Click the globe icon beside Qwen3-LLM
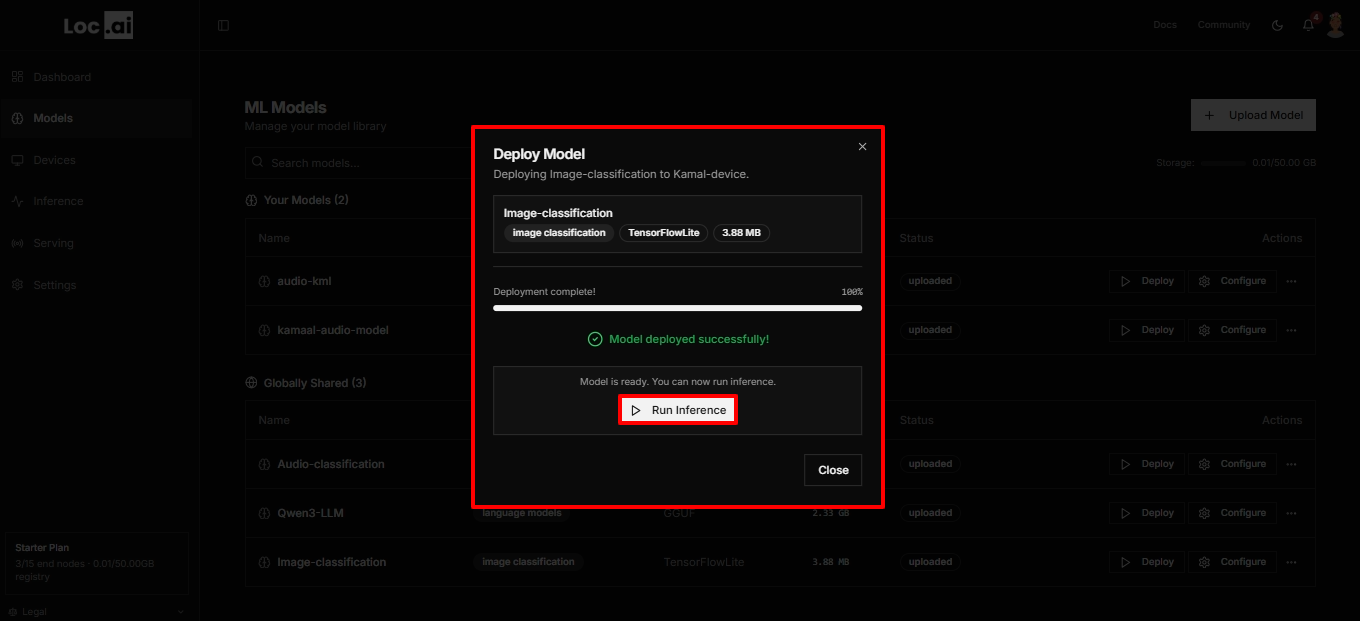 (x=265, y=513)
